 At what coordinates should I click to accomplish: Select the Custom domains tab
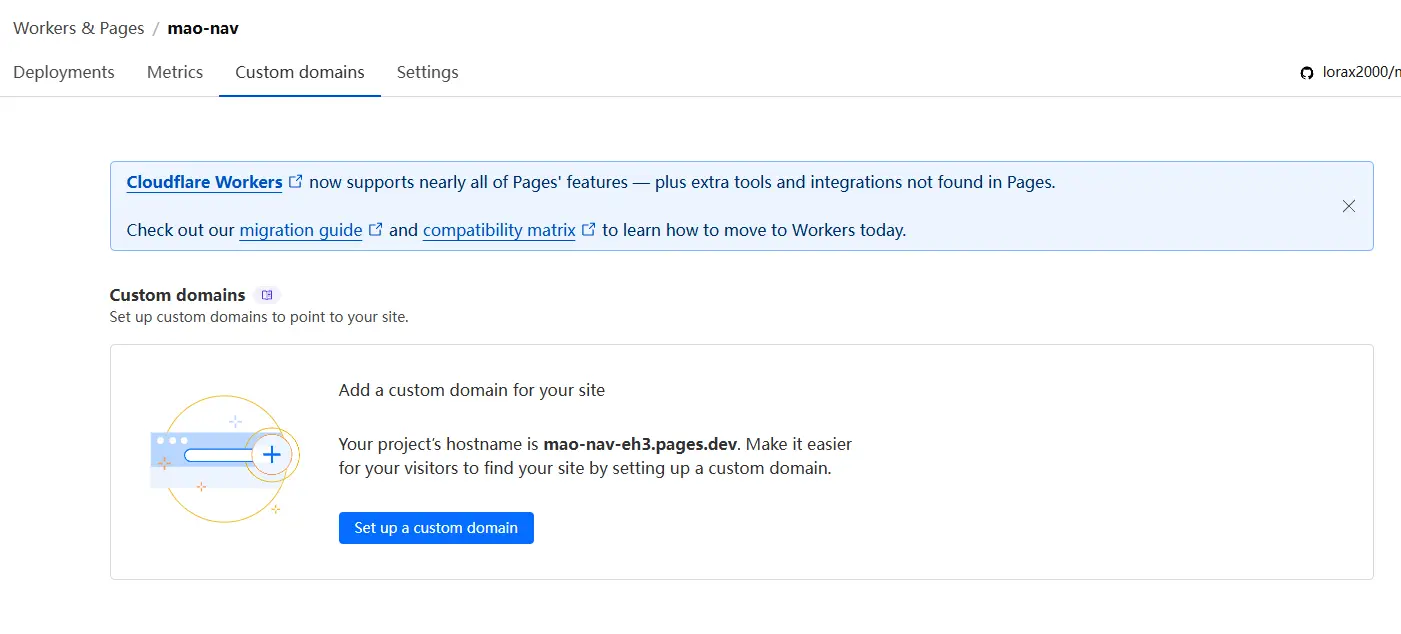point(300,72)
